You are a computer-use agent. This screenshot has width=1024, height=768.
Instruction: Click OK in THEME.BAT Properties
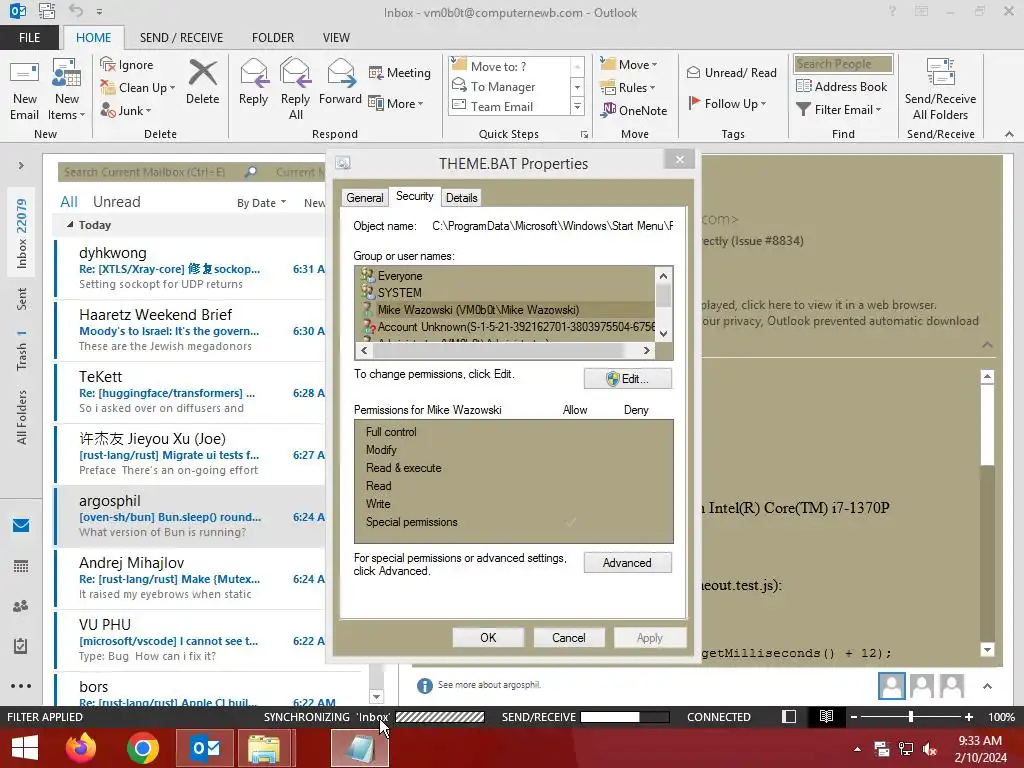pyautogui.click(x=488, y=638)
